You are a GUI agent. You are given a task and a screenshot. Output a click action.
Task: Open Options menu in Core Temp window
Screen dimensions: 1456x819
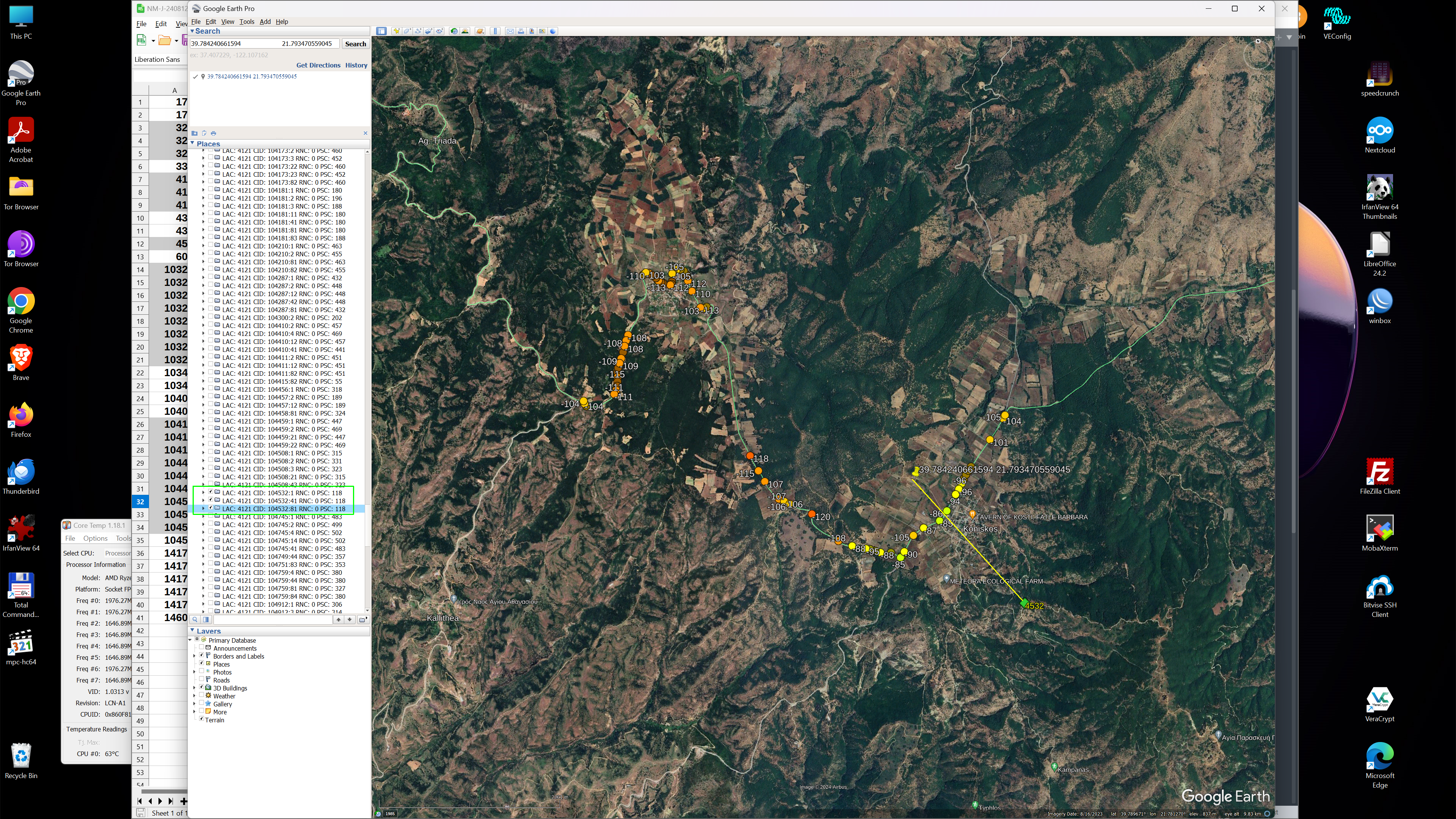[x=95, y=538]
